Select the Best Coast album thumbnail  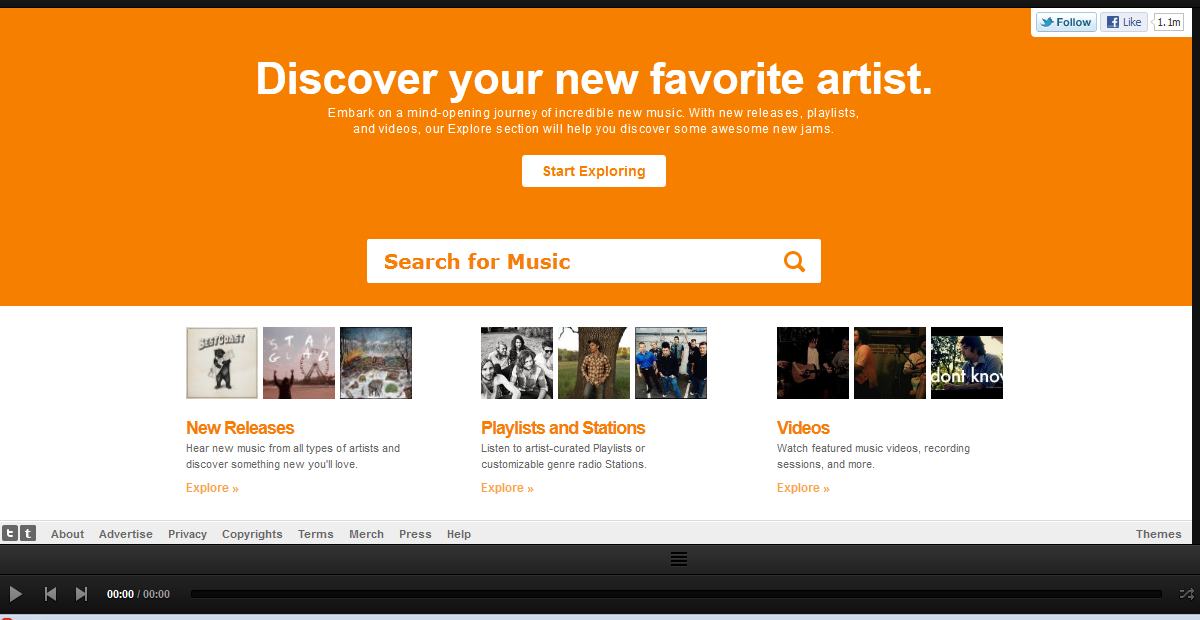222,363
